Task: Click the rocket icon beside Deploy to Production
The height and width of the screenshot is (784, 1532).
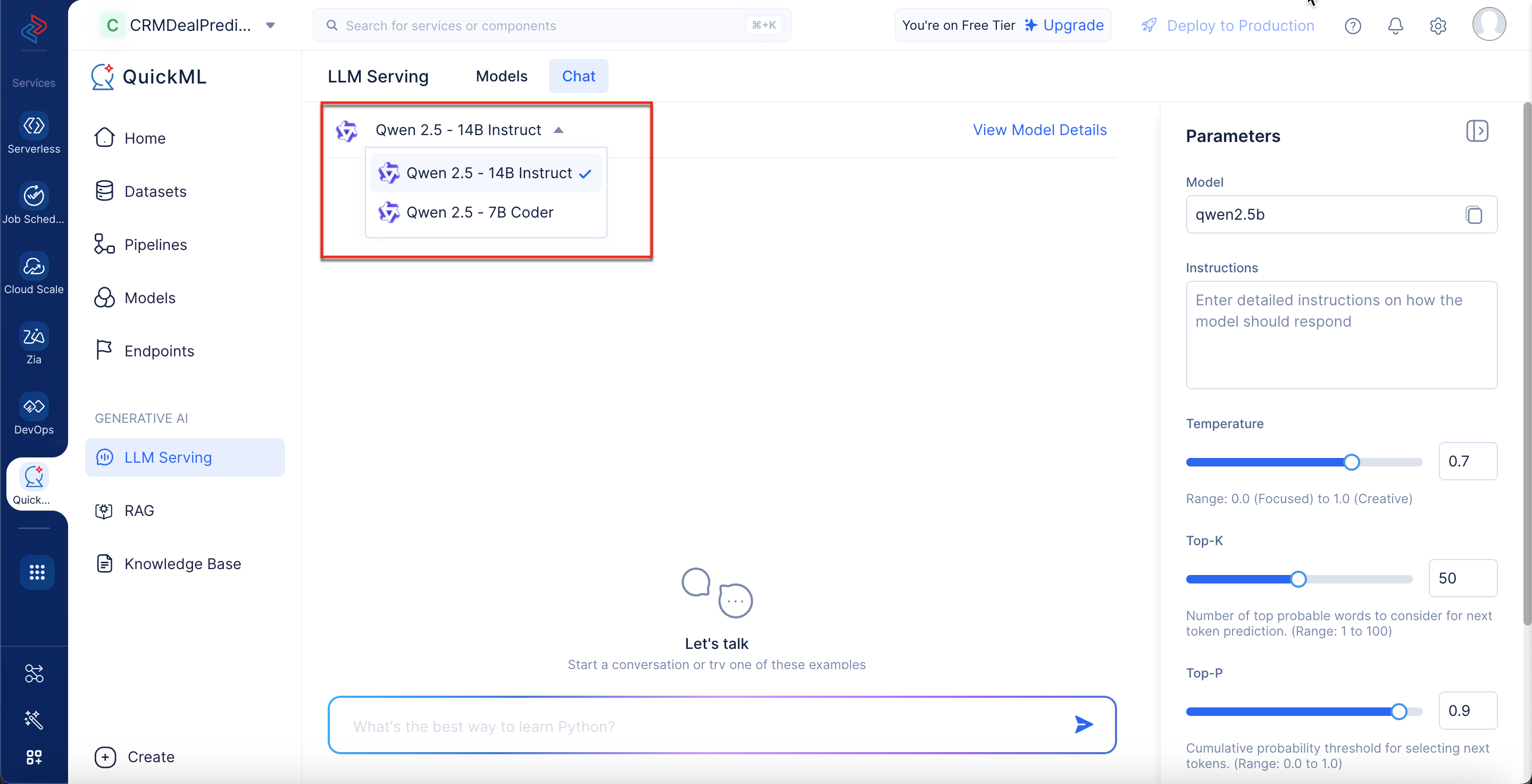Action: (x=1149, y=25)
